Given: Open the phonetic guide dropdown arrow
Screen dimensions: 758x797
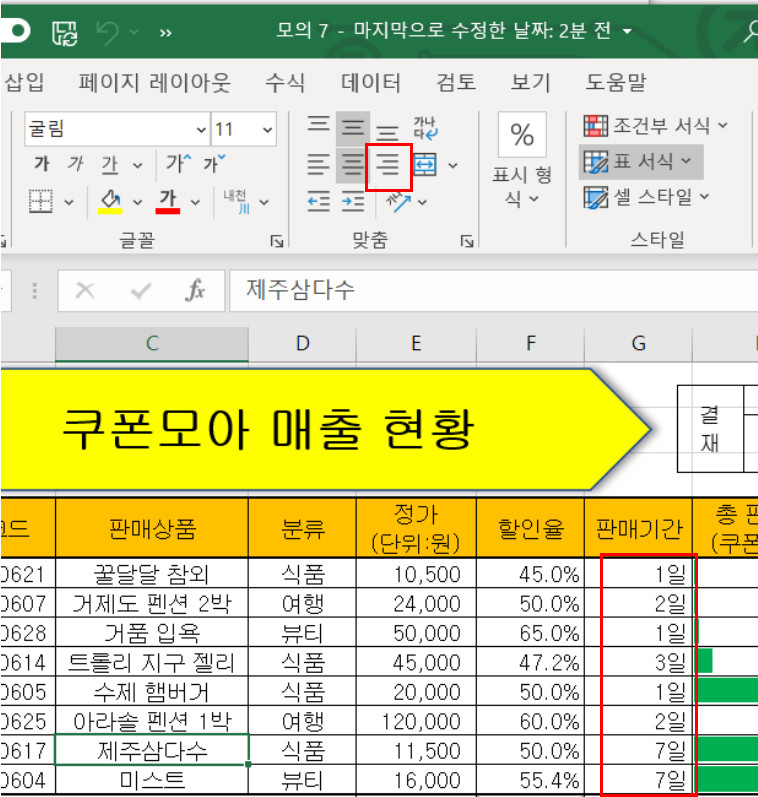Looking at the screenshot, I should pos(264,202).
